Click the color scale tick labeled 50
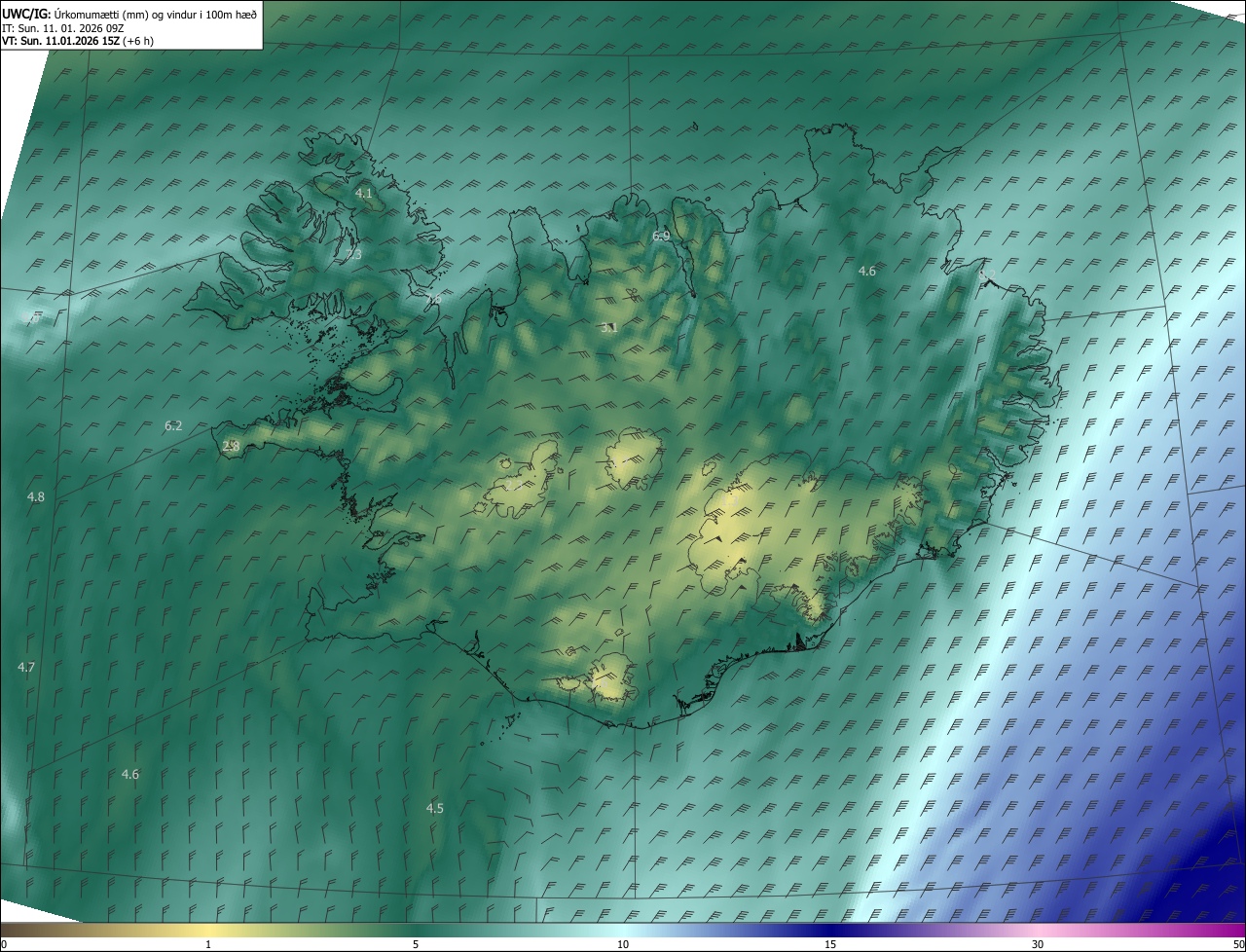 (1239, 944)
